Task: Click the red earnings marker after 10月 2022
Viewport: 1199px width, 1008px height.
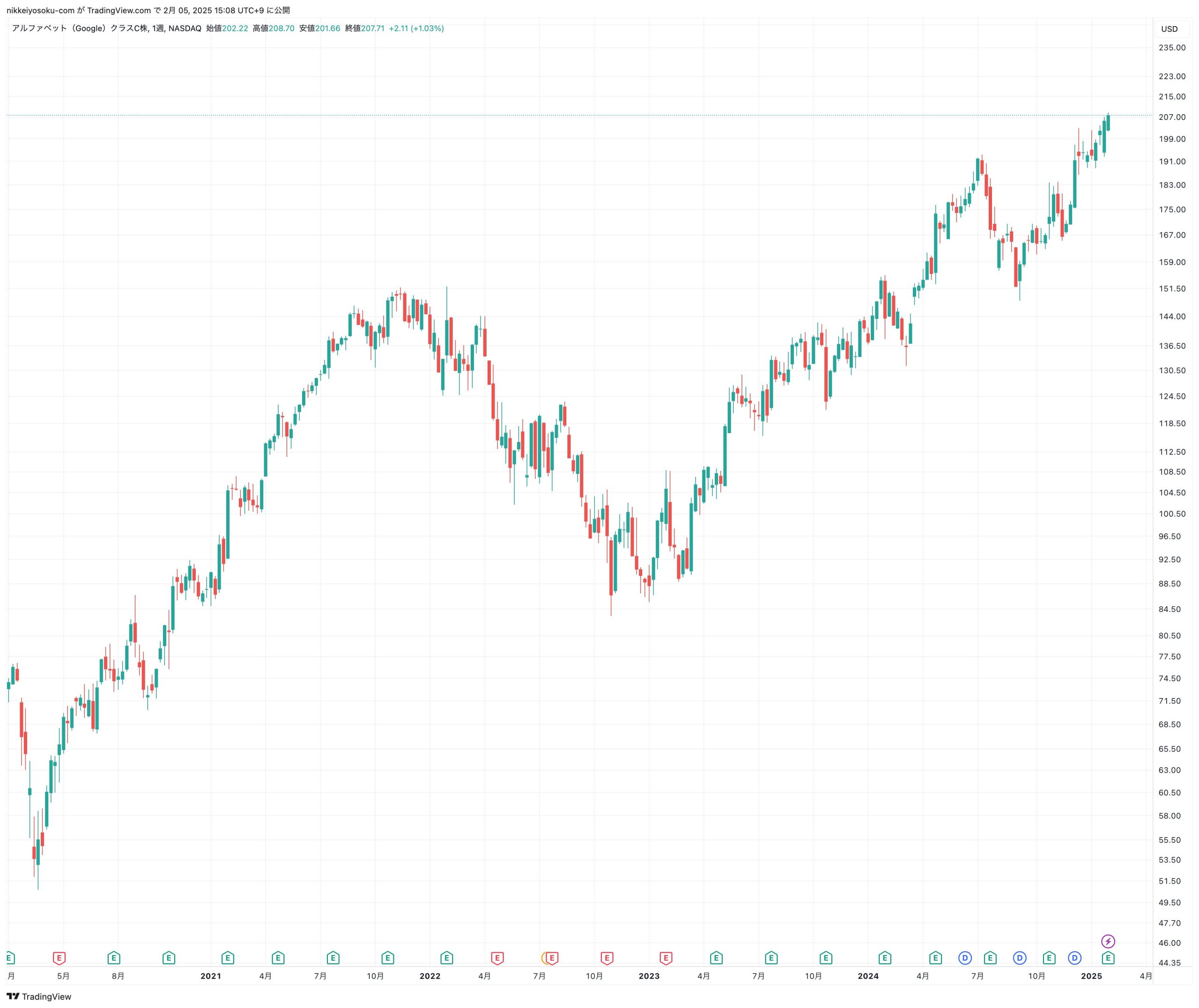Action: 607,958
